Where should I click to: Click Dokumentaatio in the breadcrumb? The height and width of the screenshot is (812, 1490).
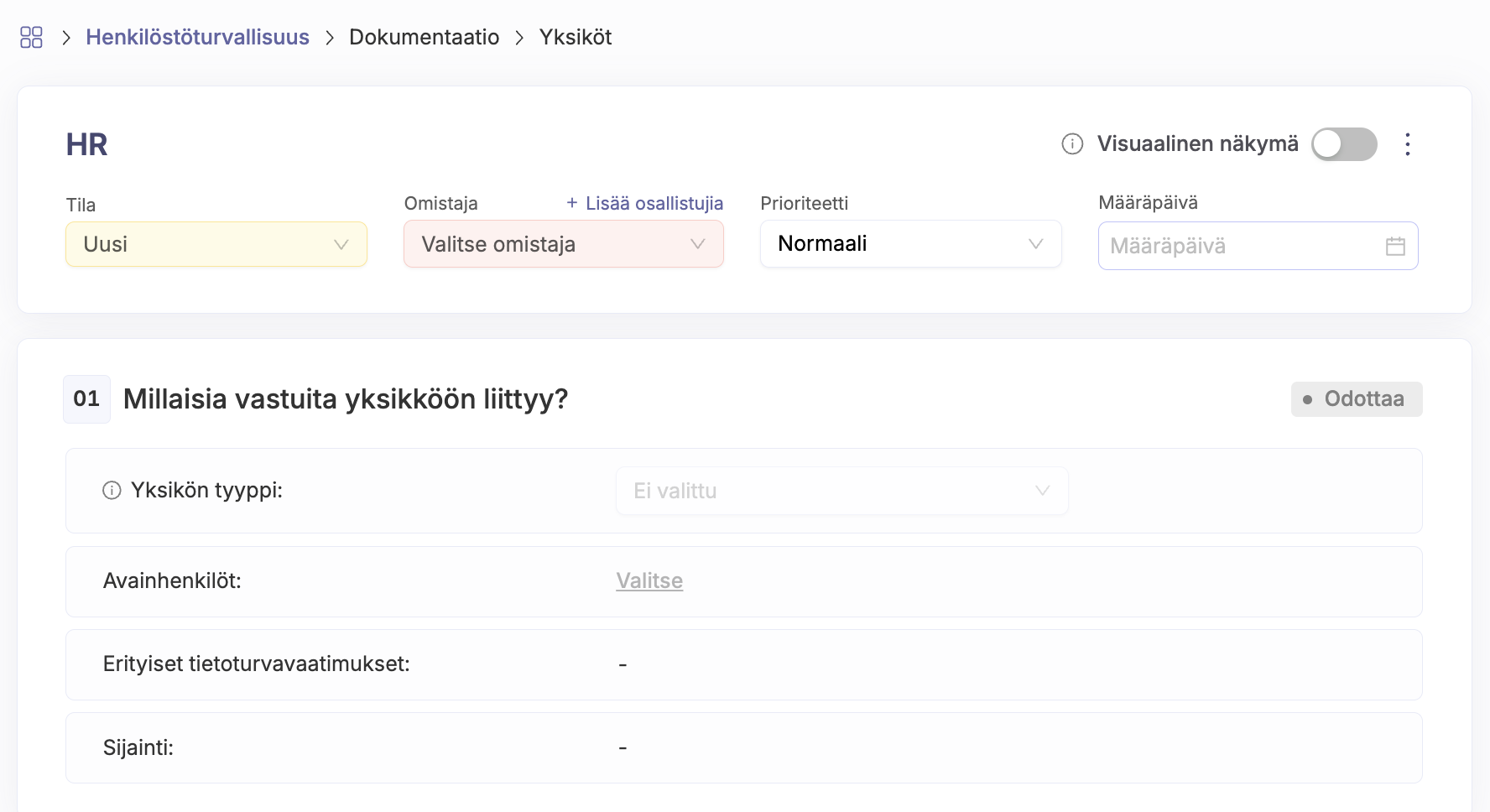click(x=425, y=37)
